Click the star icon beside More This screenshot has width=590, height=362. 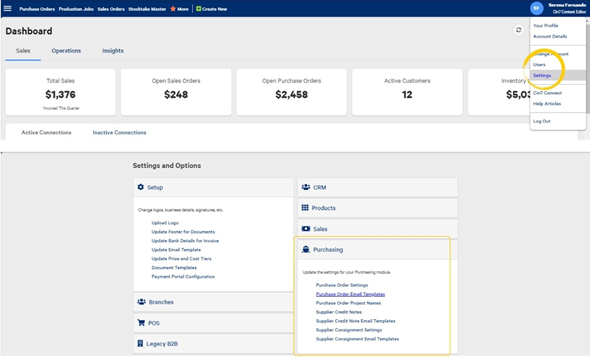point(173,9)
